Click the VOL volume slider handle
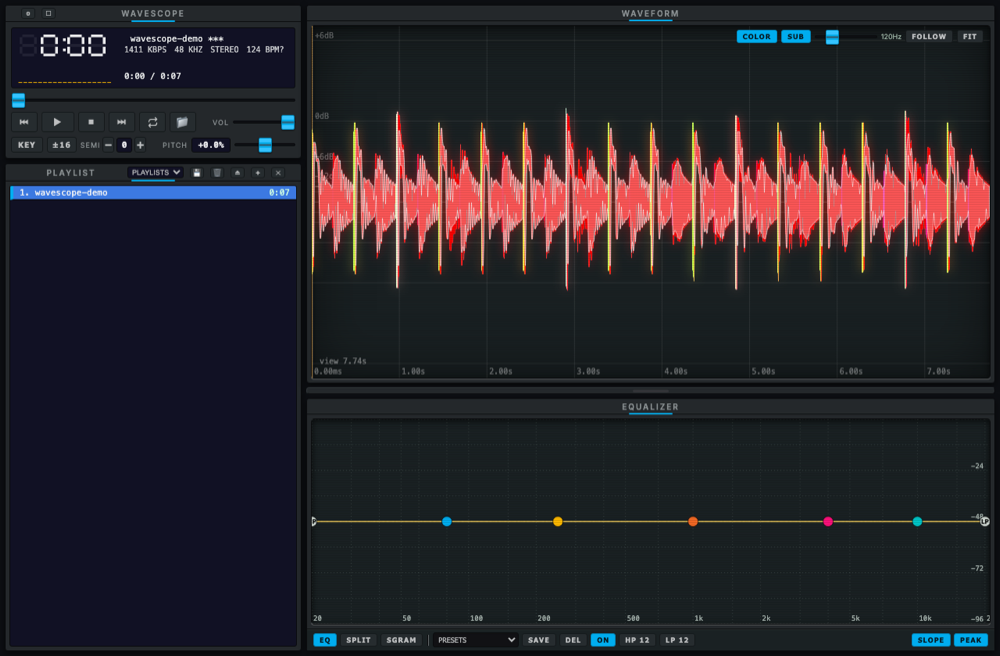Screen dimensions: 1000x656 pos(288,122)
